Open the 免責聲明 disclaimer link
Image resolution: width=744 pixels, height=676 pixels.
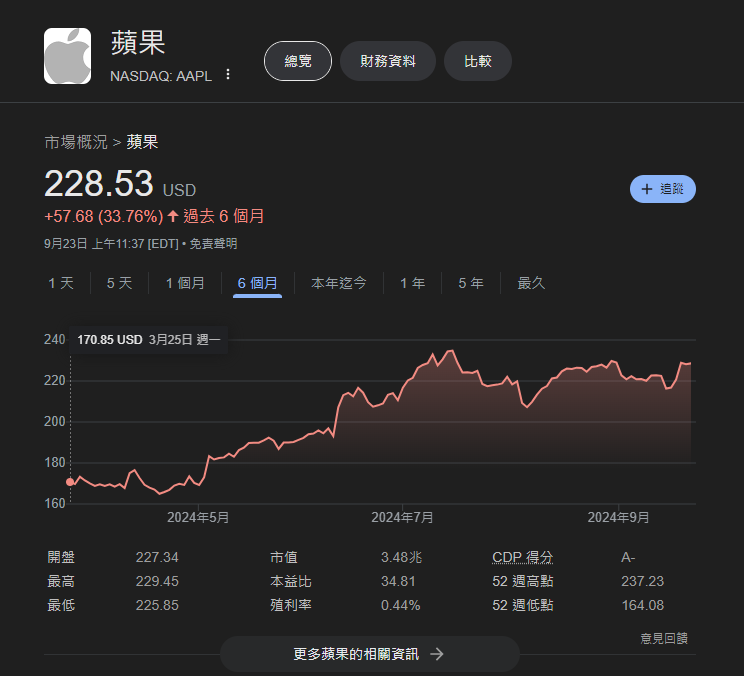[x=213, y=243]
